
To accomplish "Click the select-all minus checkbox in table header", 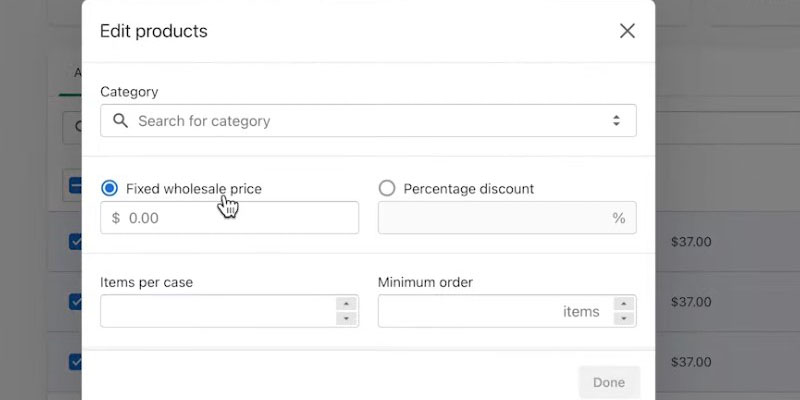I will 76,185.
